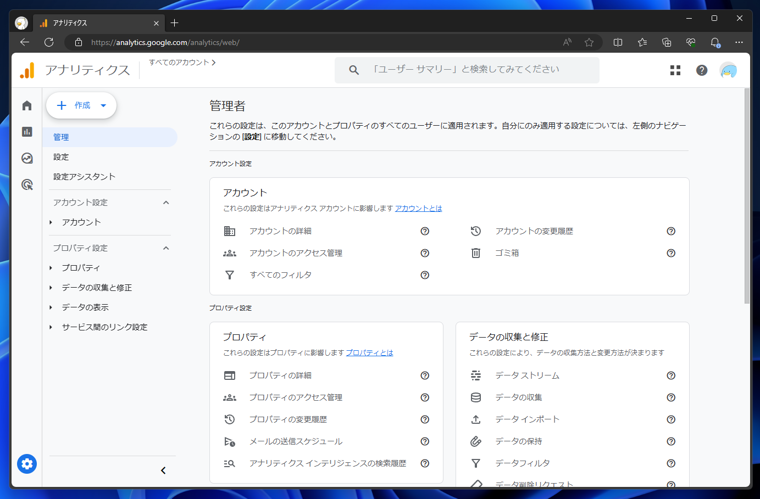760x499 pixels.
Task: Open help for アカウントのアクセス管理
Action: point(425,253)
